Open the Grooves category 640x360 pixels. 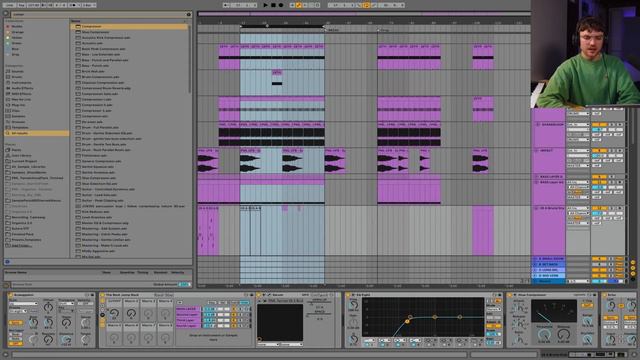(x=18, y=122)
